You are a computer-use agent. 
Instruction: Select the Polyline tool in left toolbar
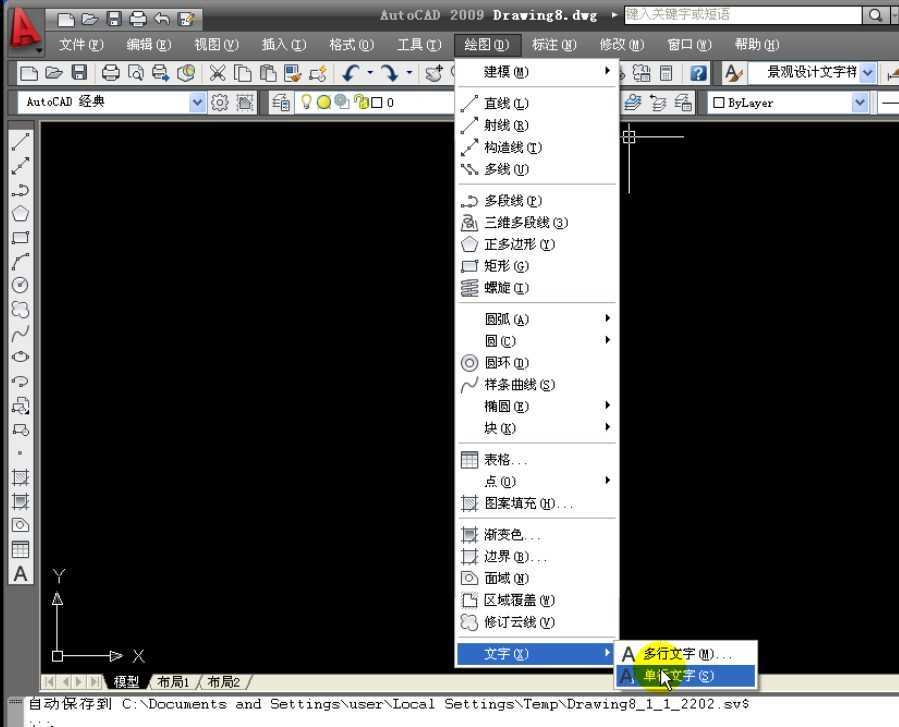tap(21, 190)
